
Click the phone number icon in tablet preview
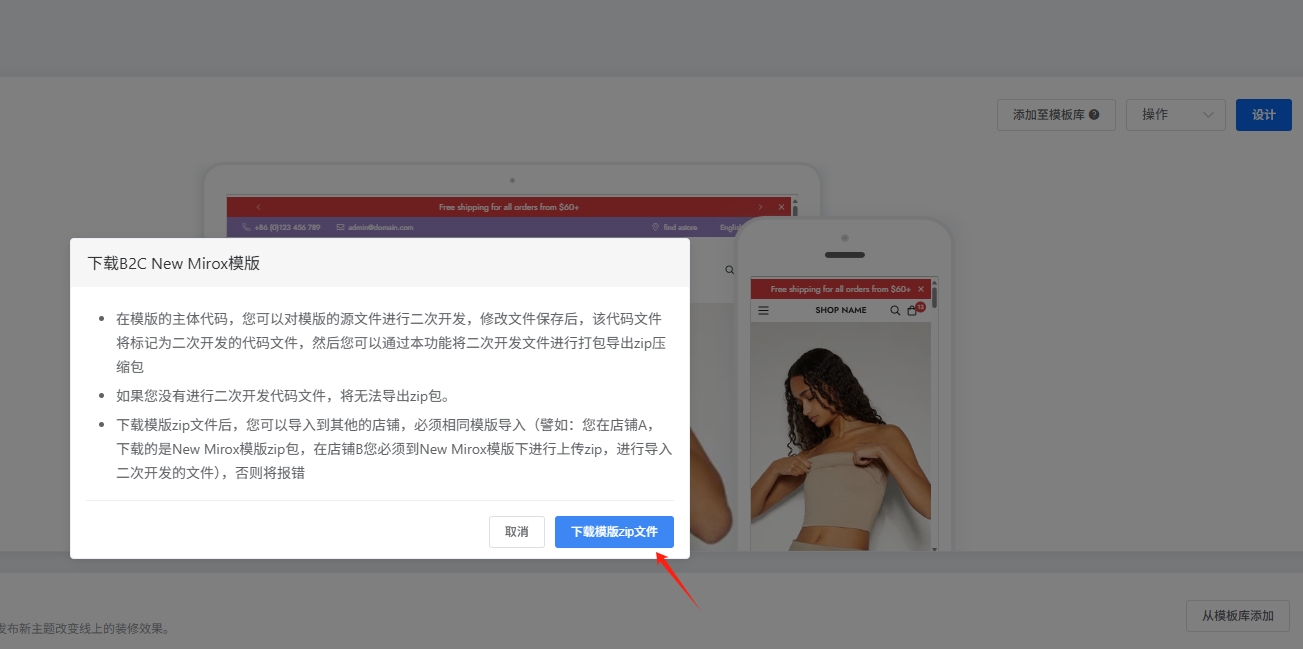click(247, 228)
